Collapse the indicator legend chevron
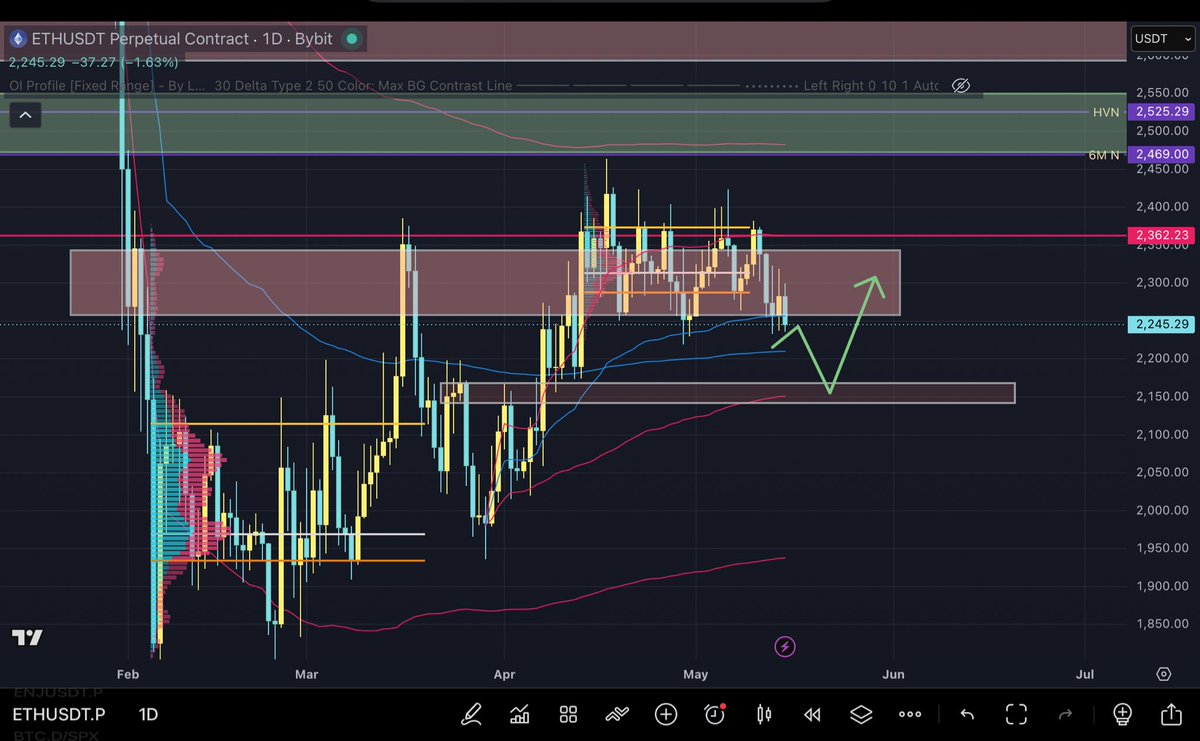1200x741 pixels. [25, 115]
